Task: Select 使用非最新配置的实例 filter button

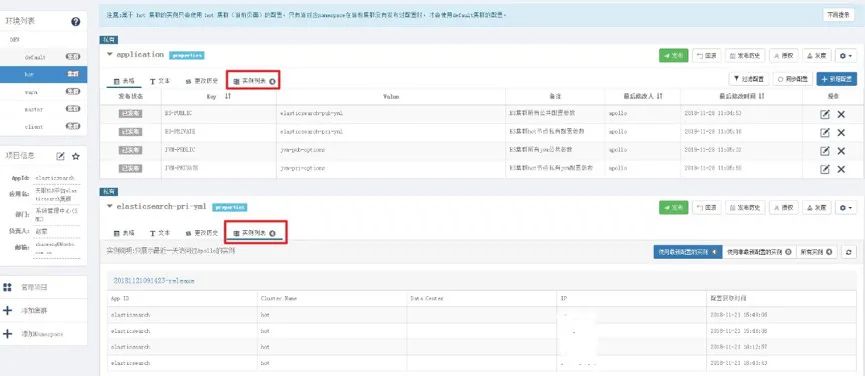Action: click(x=759, y=252)
